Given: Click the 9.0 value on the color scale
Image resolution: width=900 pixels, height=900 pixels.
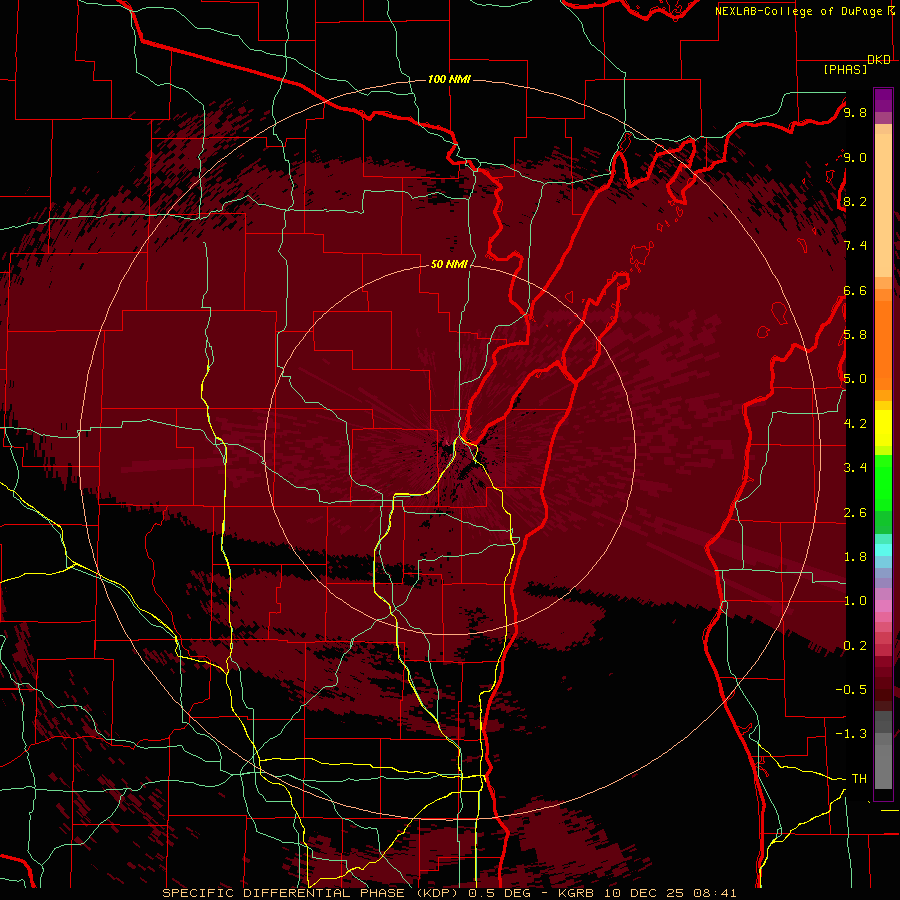Looking at the screenshot, I should click(x=855, y=157).
